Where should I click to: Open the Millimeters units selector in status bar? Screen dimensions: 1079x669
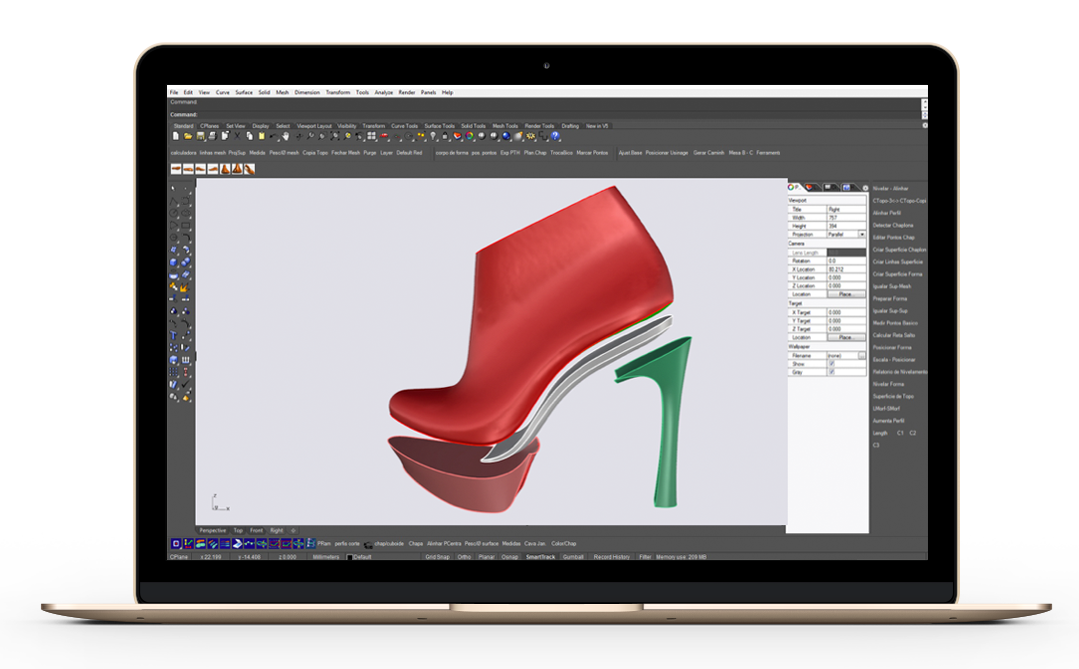(x=326, y=557)
